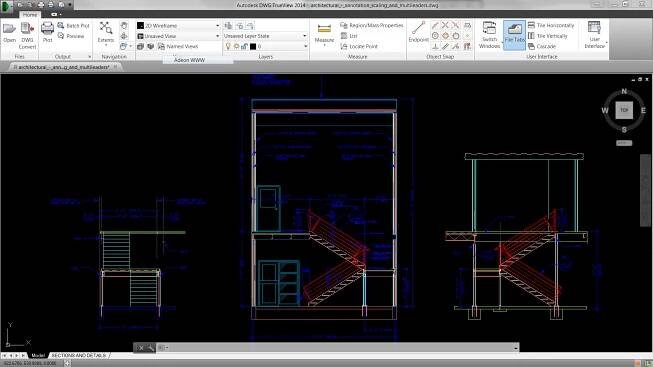Select the Zoom Extents navigation tool
The width and height of the screenshot is (653, 367).
coord(106,32)
